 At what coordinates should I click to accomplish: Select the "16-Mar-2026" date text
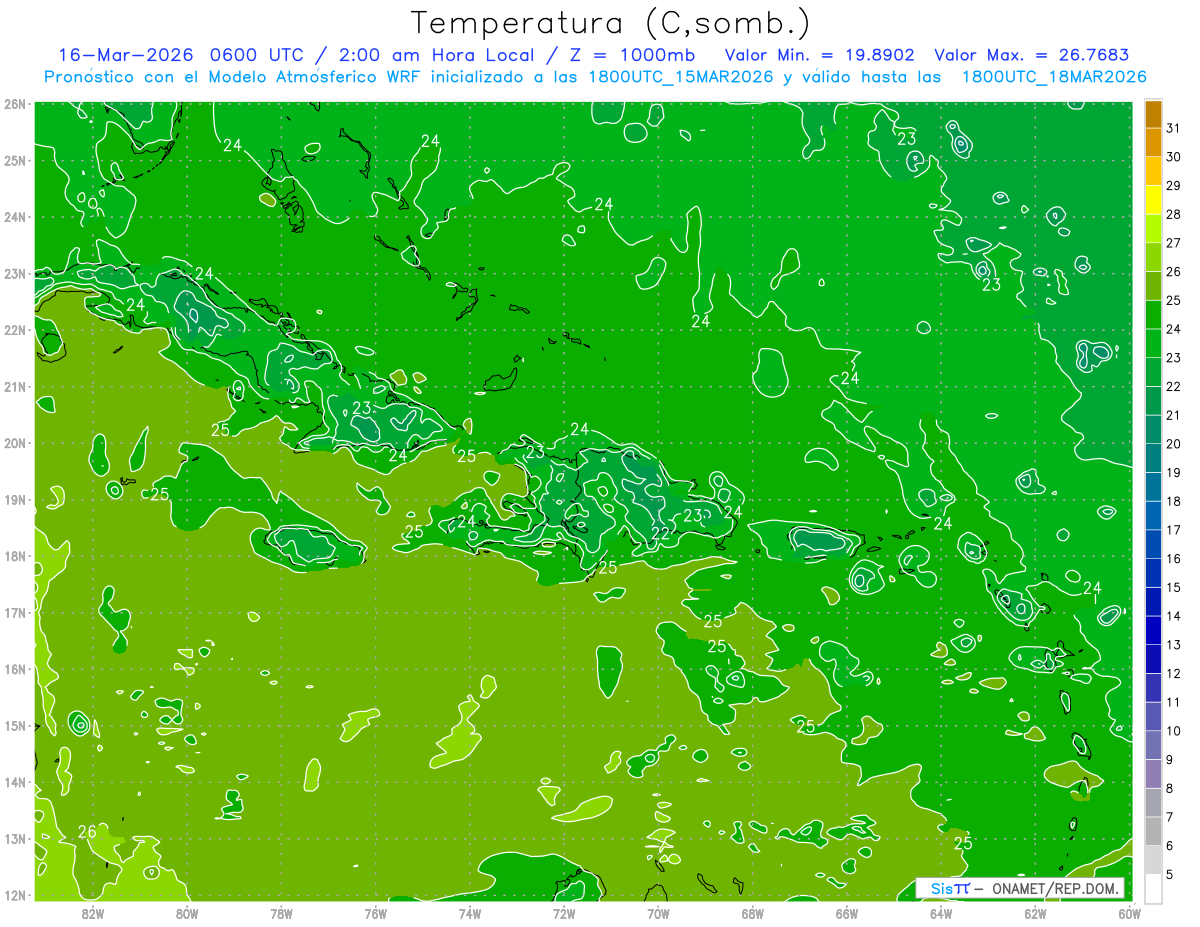click(125, 54)
